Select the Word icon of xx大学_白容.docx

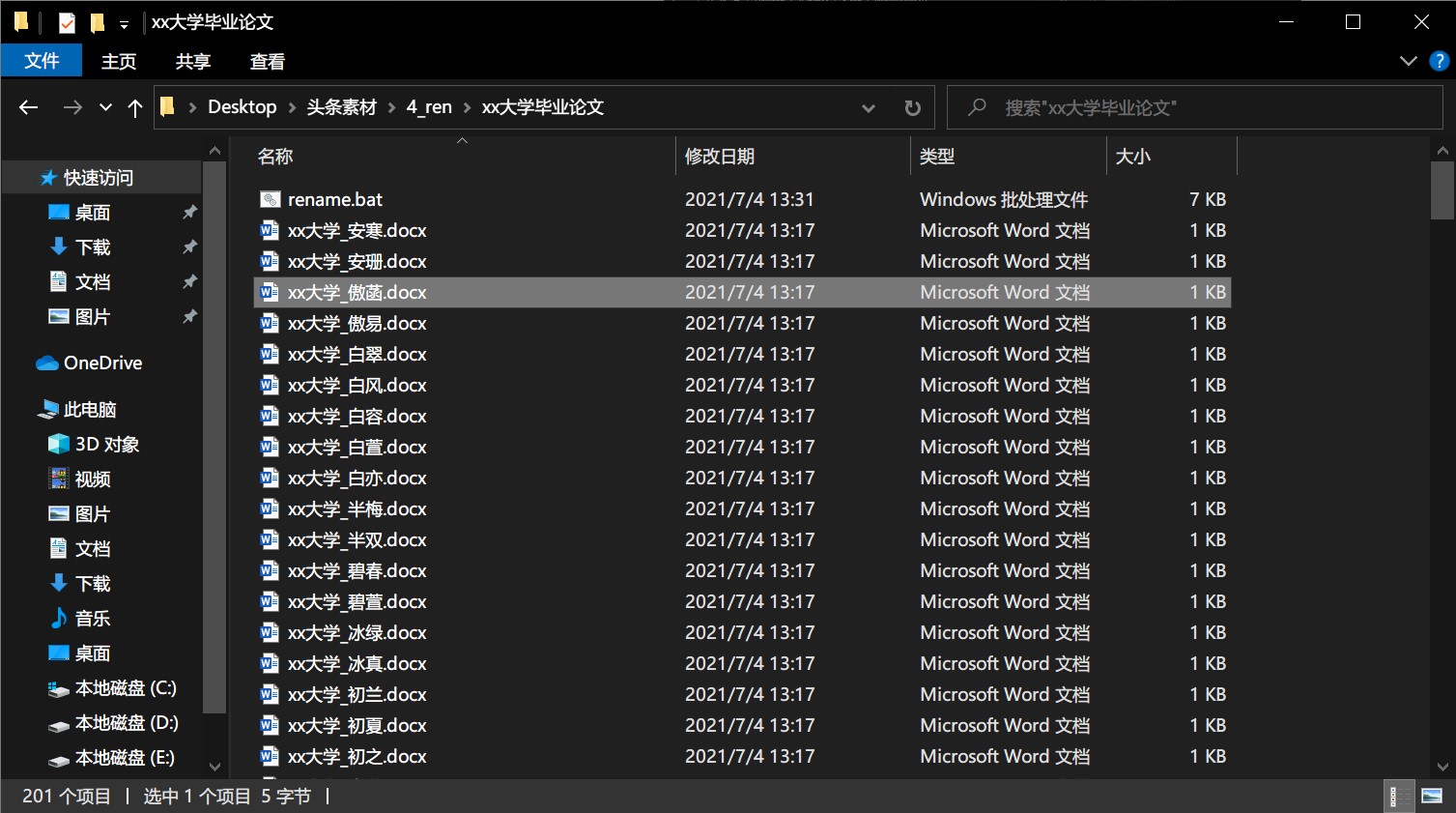(270, 416)
